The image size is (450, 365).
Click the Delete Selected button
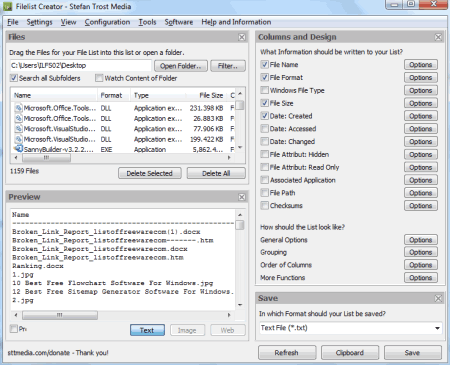[150, 173]
